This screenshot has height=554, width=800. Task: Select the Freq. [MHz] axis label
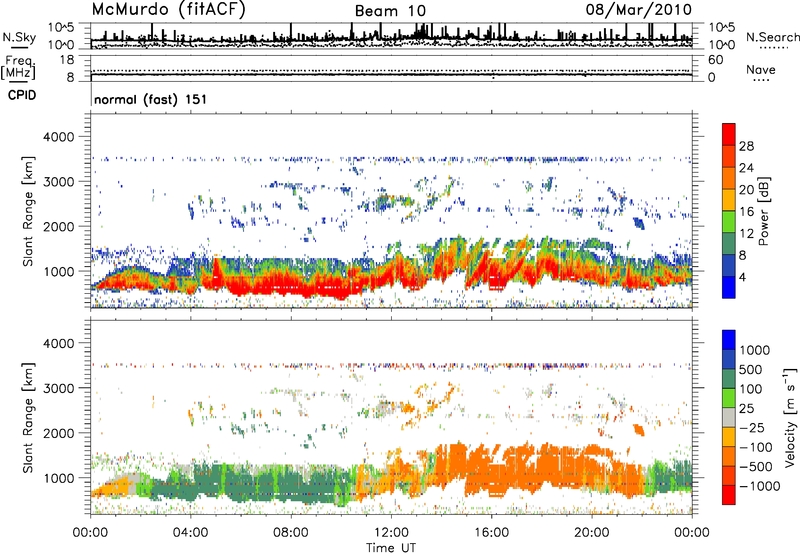click(18, 68)
